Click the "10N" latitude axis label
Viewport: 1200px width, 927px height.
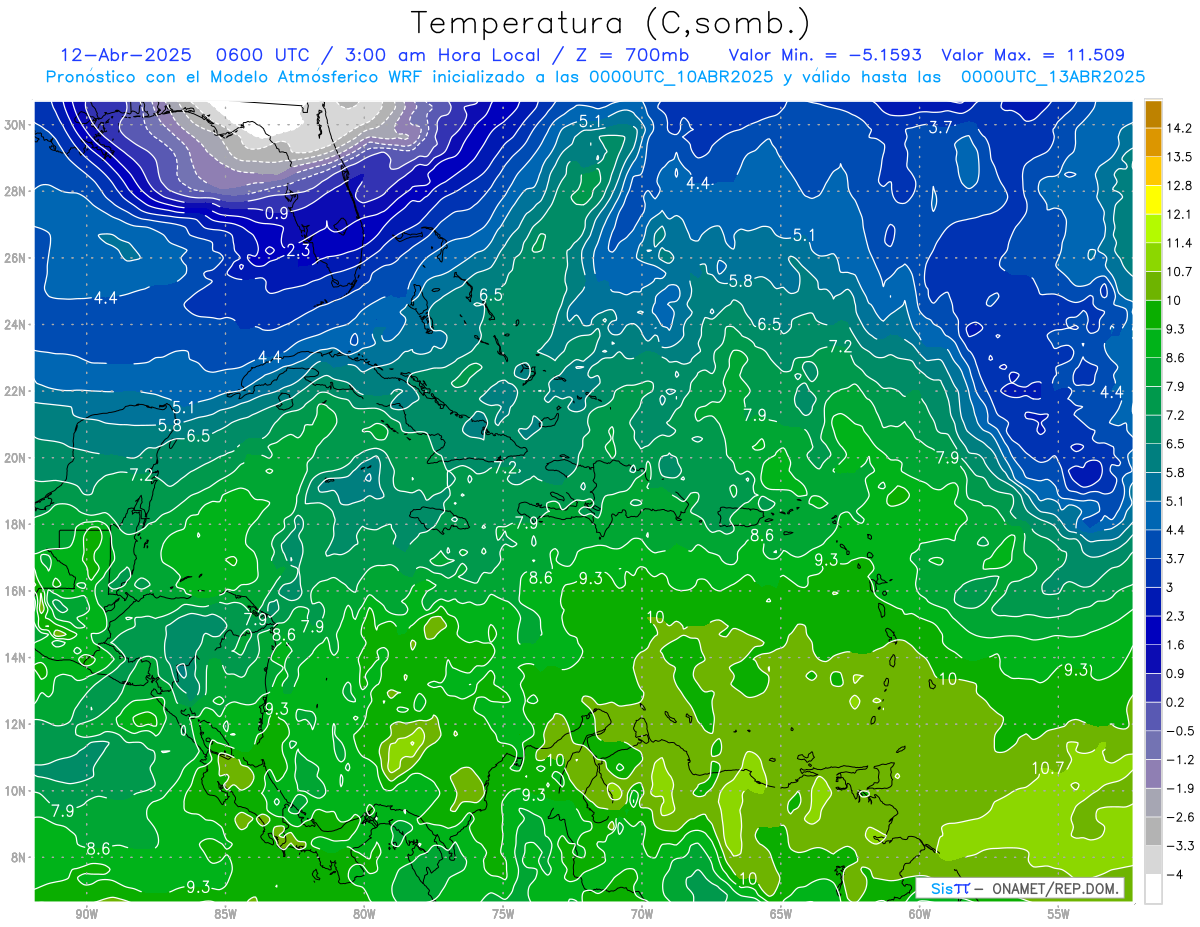point(15,791)
